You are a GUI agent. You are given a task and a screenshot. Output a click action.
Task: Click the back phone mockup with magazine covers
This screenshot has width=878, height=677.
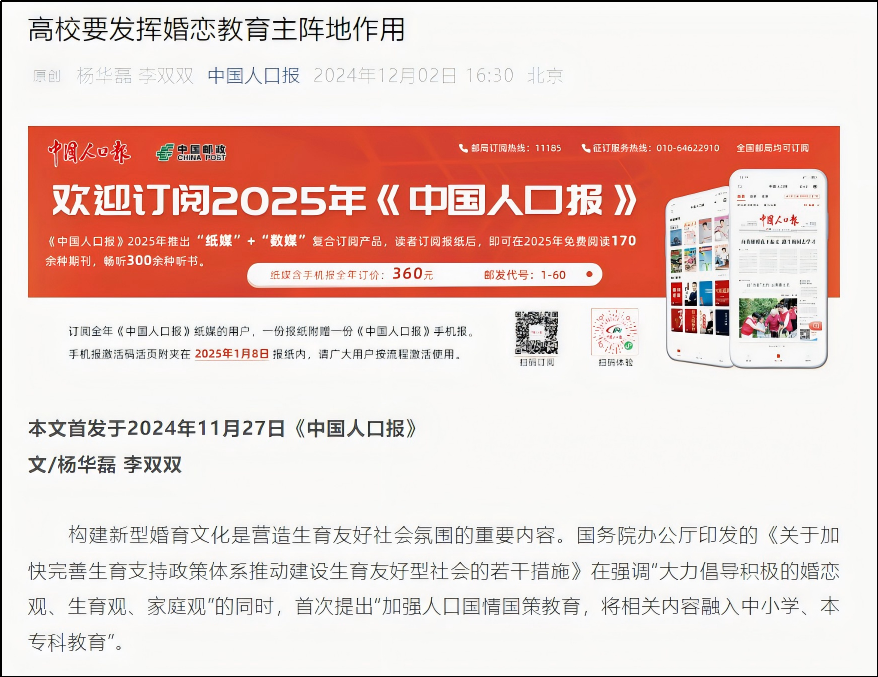698,276
